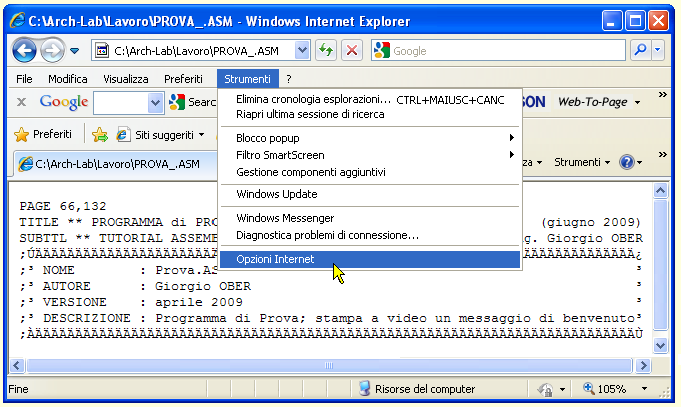Close the Strumenti menu in menu bar
The height and width of the screenshot is (407, 681).
(248, 79)
